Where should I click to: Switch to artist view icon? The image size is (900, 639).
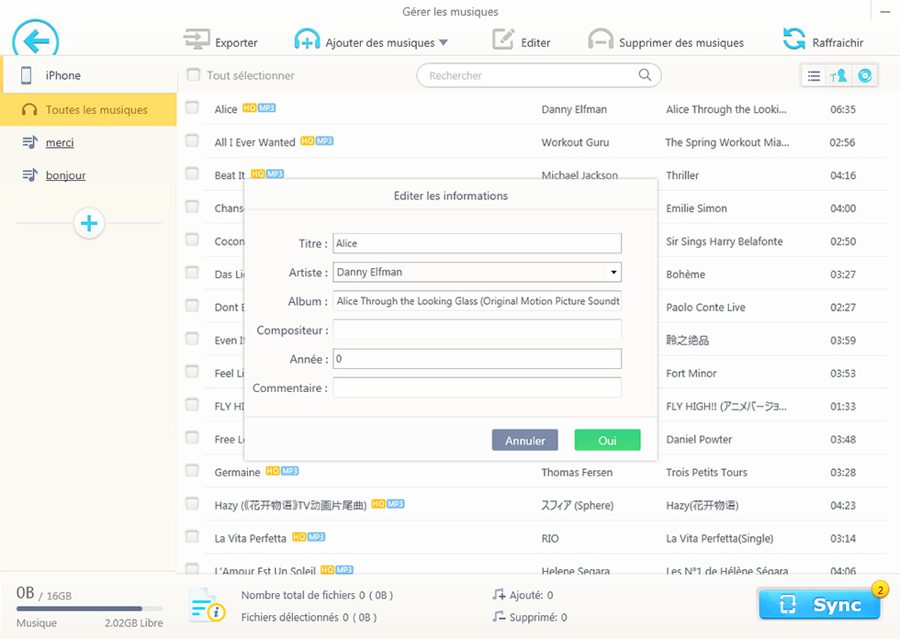[839, 76]
